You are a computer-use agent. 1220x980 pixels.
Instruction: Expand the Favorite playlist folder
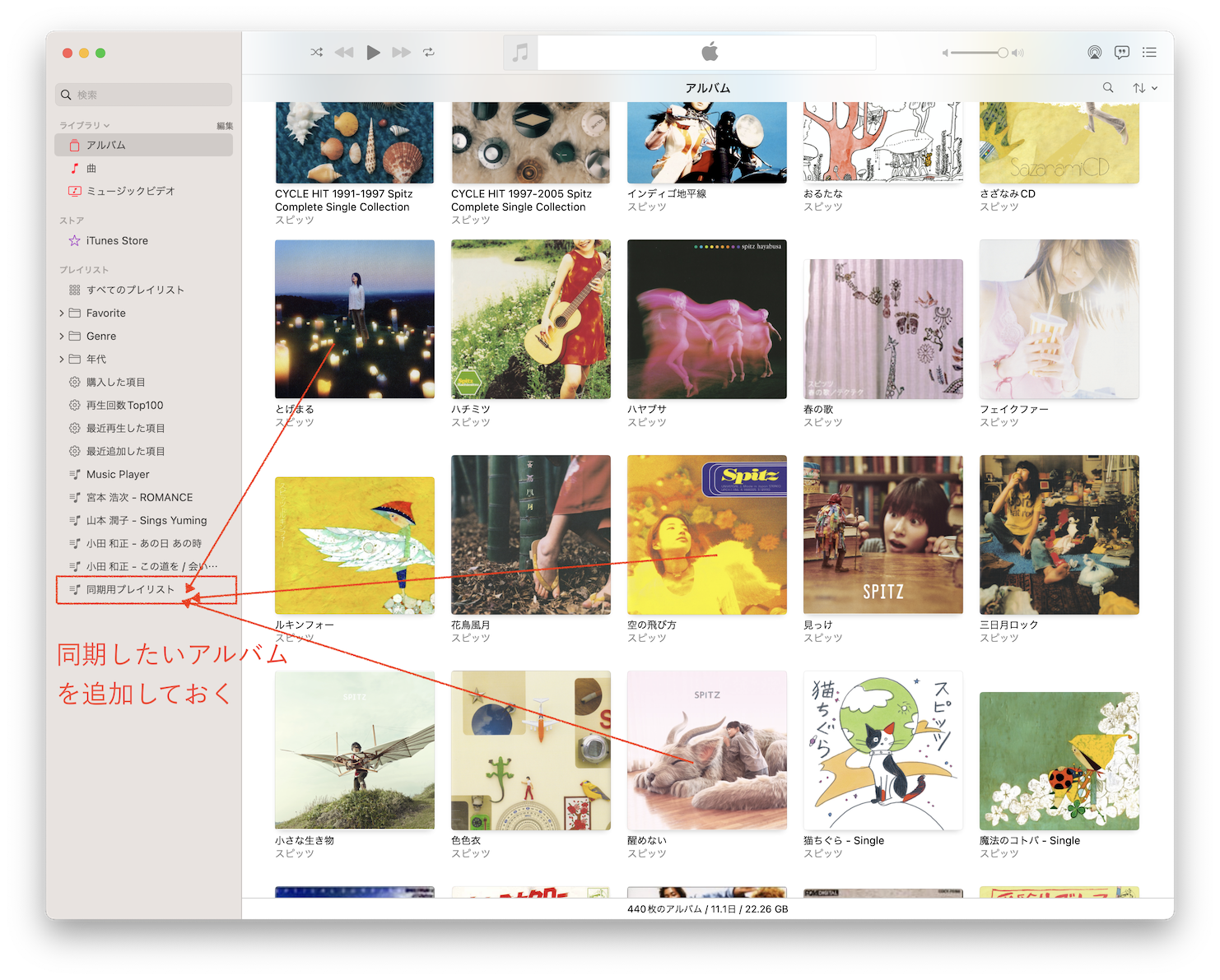62,314
